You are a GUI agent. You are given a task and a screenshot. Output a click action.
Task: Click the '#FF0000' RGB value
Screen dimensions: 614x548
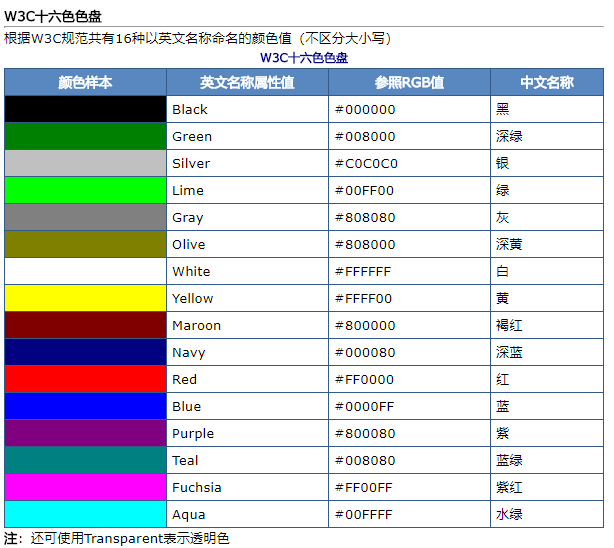click(365, 380)
